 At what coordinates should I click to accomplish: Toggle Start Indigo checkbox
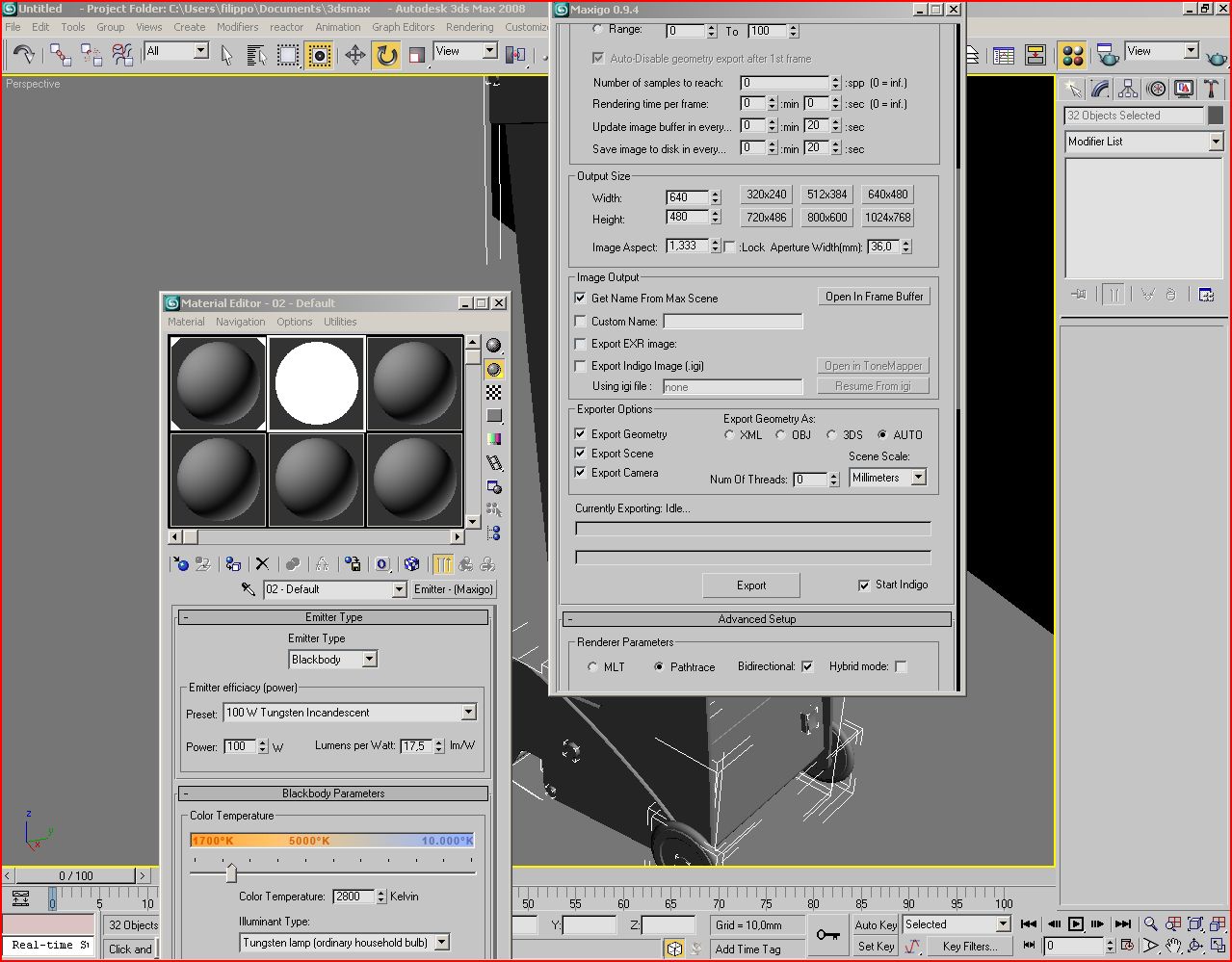click(864, 585)
